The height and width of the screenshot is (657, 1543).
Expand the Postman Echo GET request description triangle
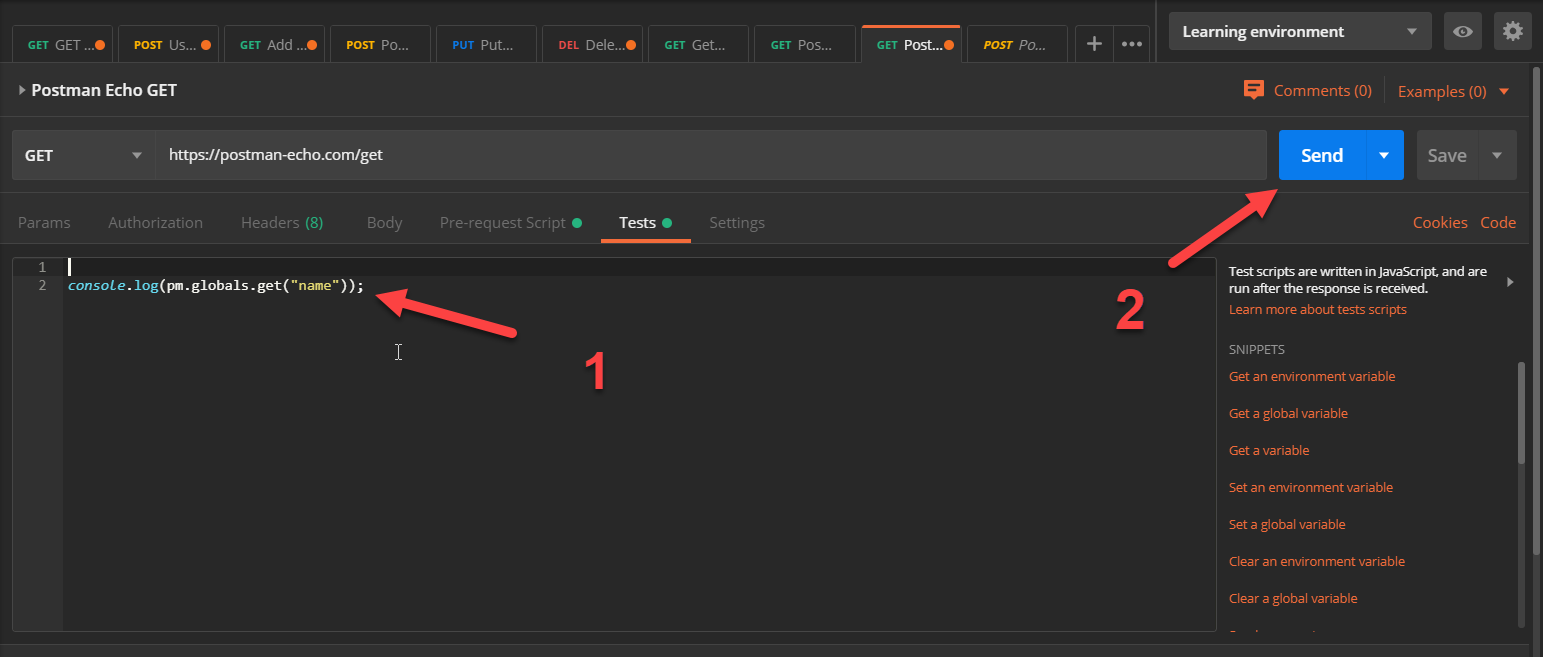22,90
